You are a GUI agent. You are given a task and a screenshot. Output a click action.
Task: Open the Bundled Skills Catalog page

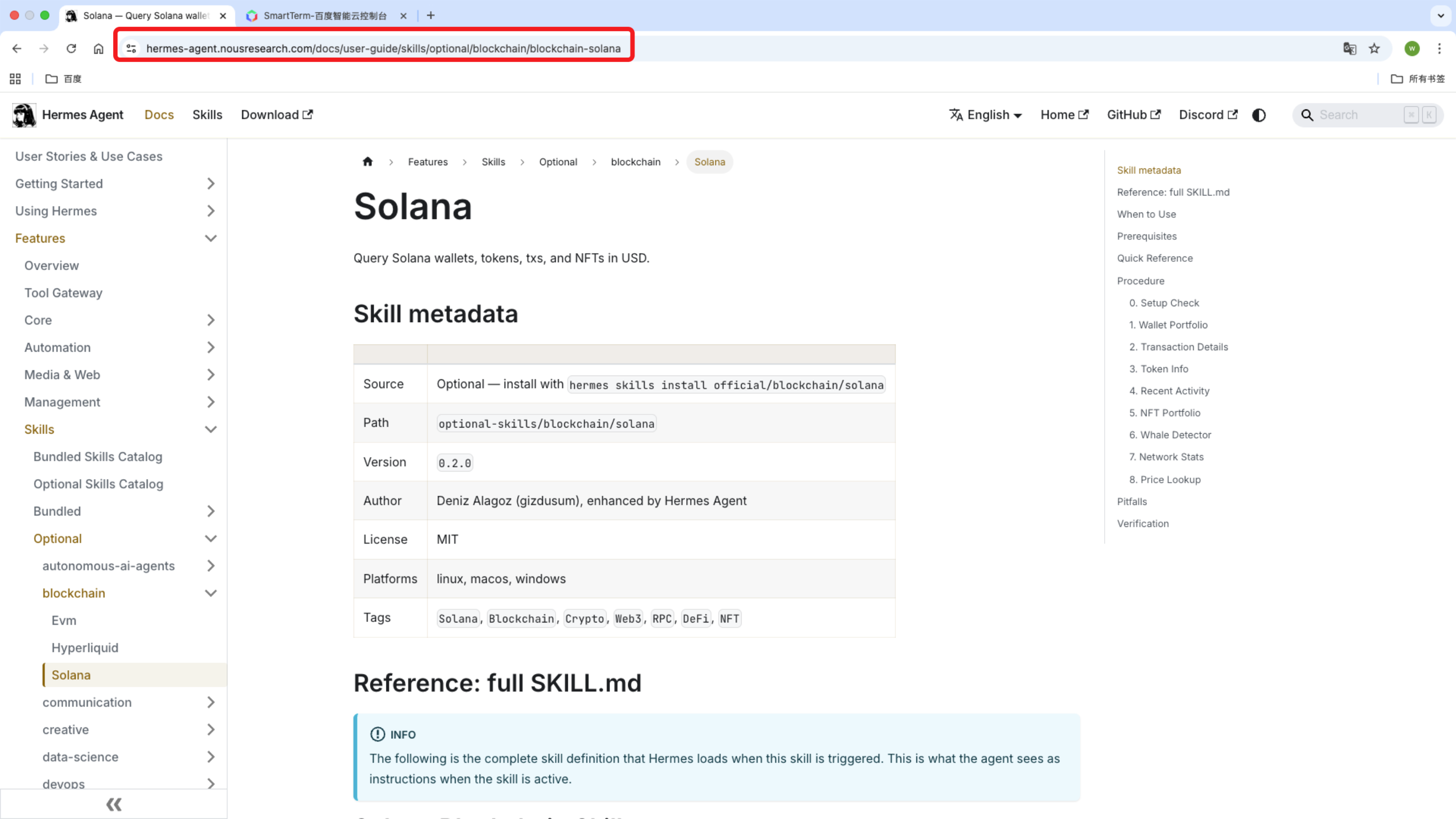pyautogui.click(x=98, y=457)
